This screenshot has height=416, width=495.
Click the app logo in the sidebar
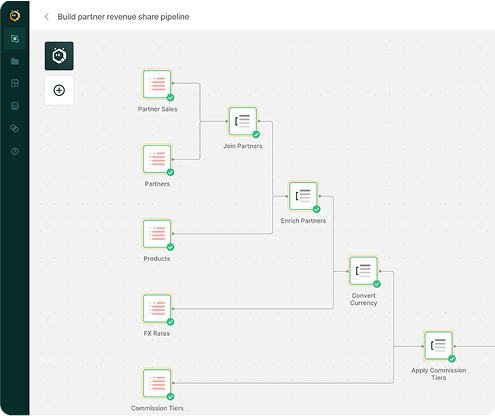(x=15, y=15)
